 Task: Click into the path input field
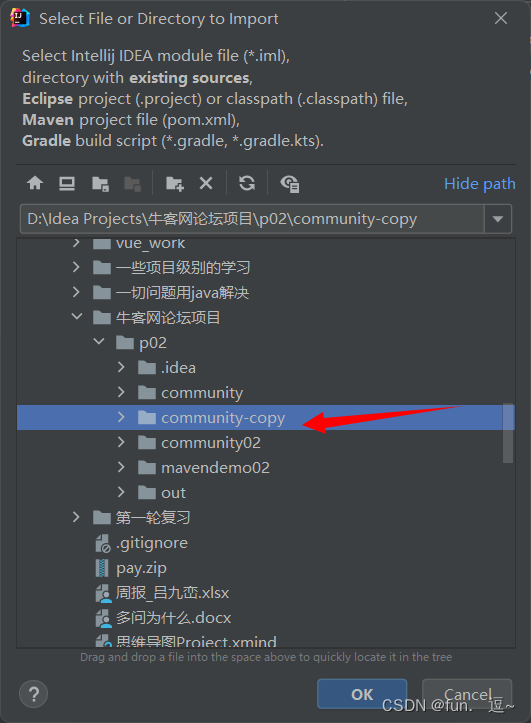point(252,219)
